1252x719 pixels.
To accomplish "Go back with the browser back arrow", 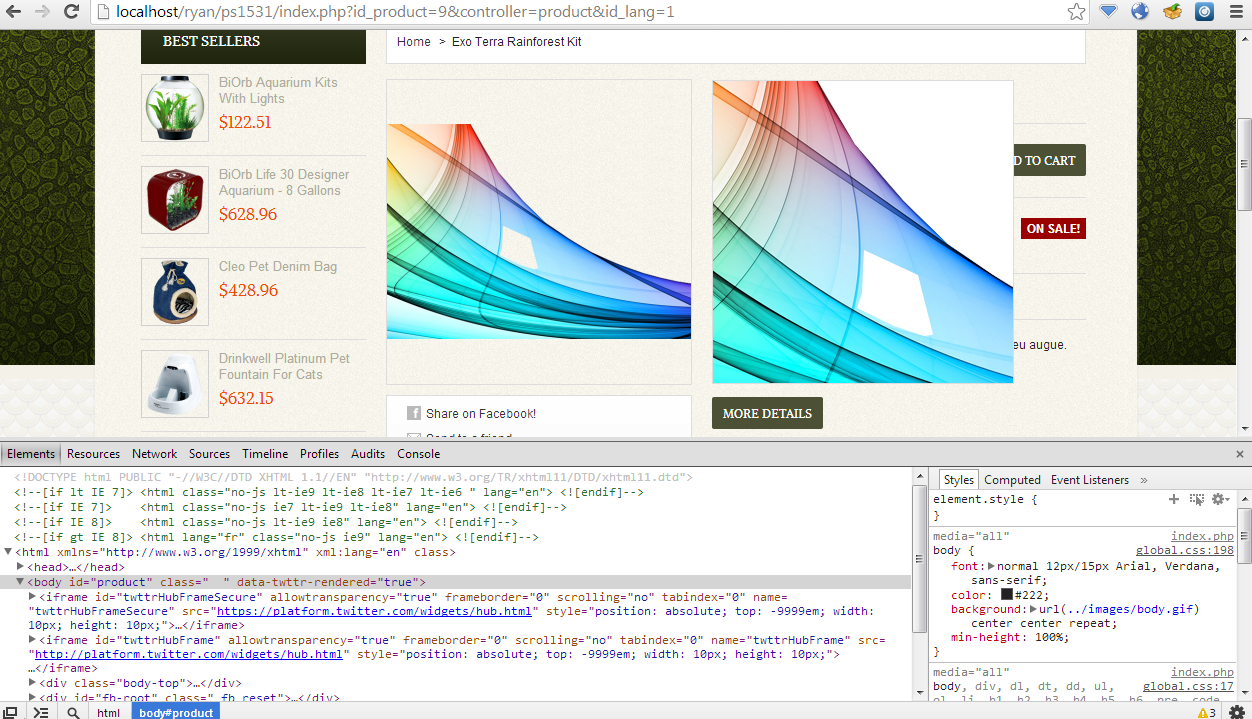I will (14, 12).
